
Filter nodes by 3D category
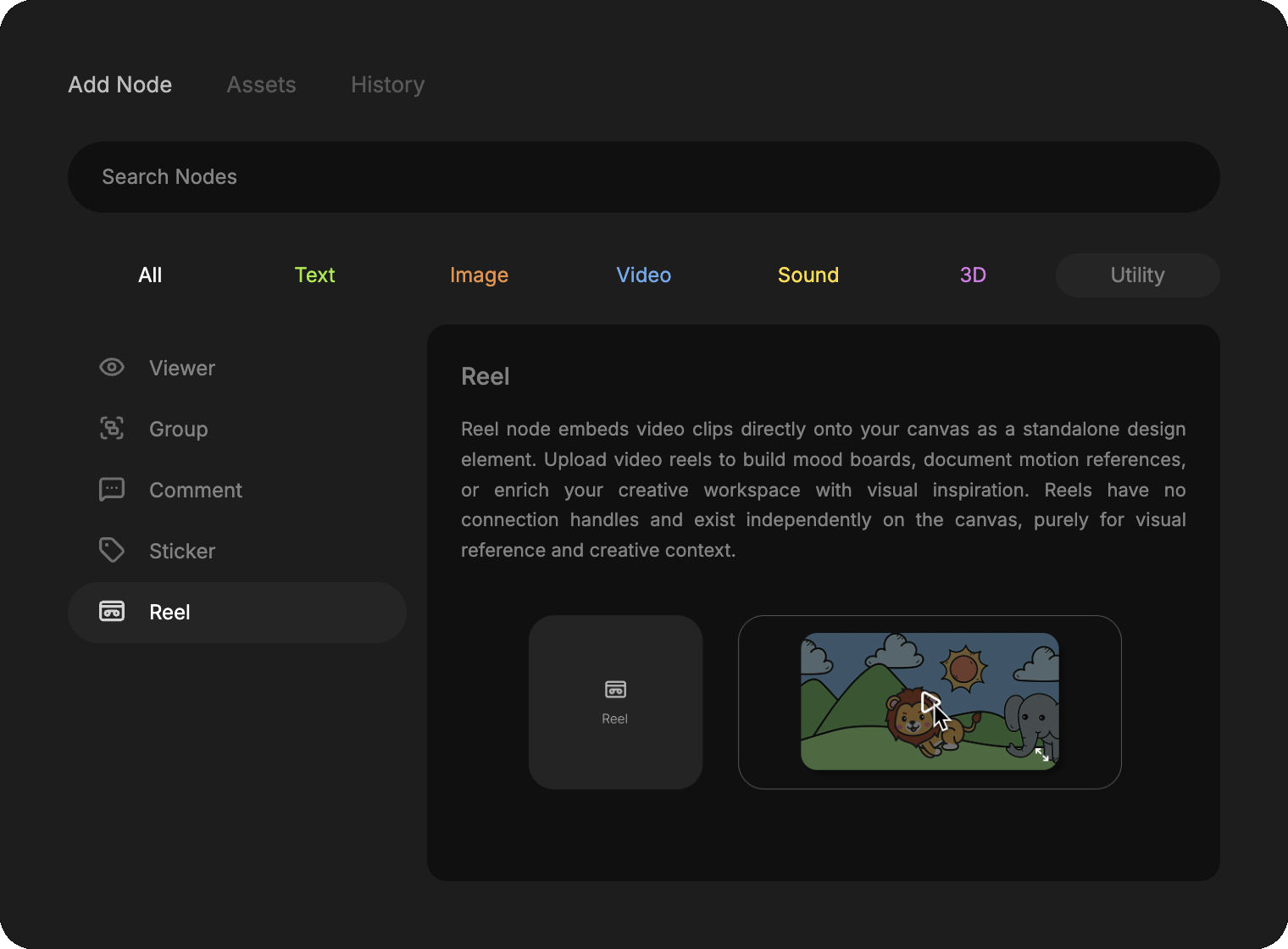(972, 275)
